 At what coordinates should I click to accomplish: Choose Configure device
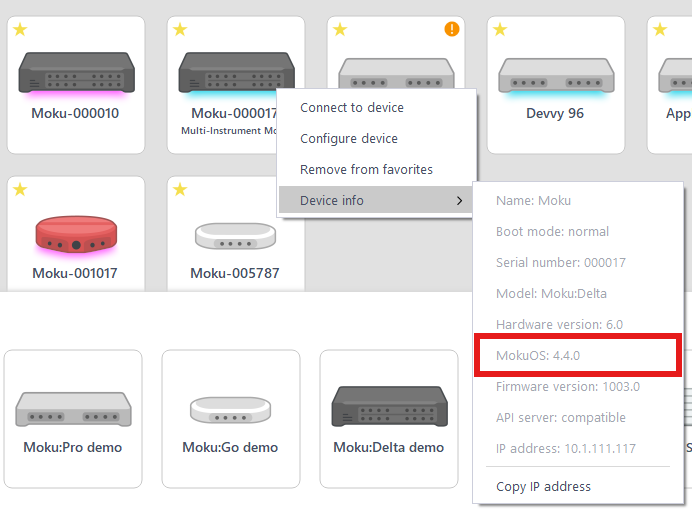click(376, 139)
